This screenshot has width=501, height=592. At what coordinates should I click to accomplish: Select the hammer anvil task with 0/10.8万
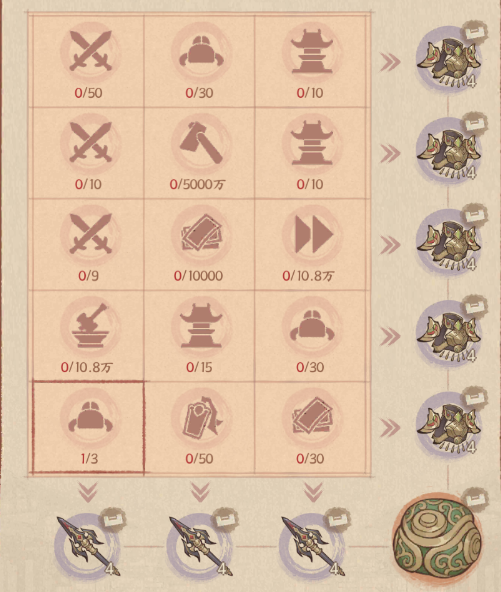tap(88, 336)
